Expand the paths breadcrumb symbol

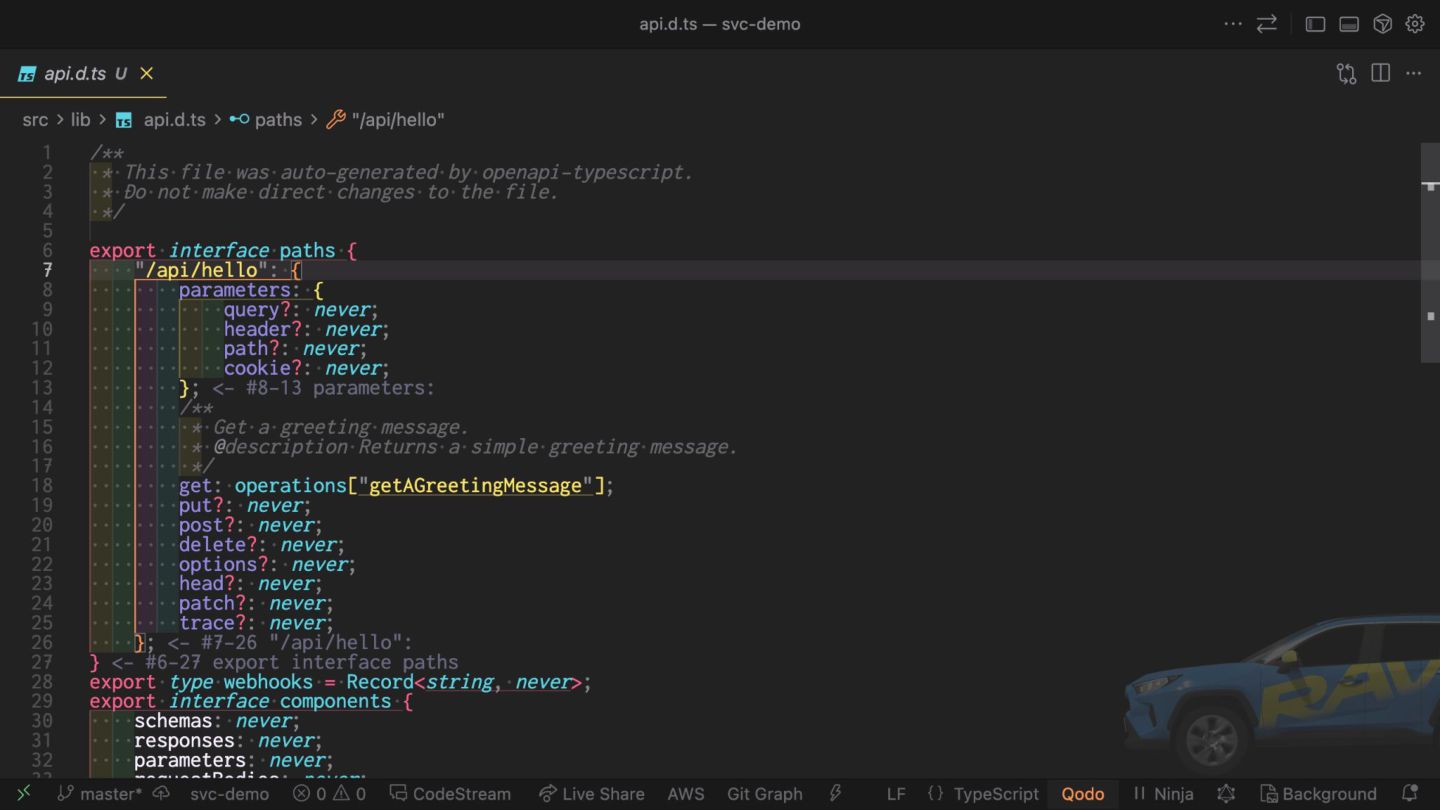(x=277, y=120)
